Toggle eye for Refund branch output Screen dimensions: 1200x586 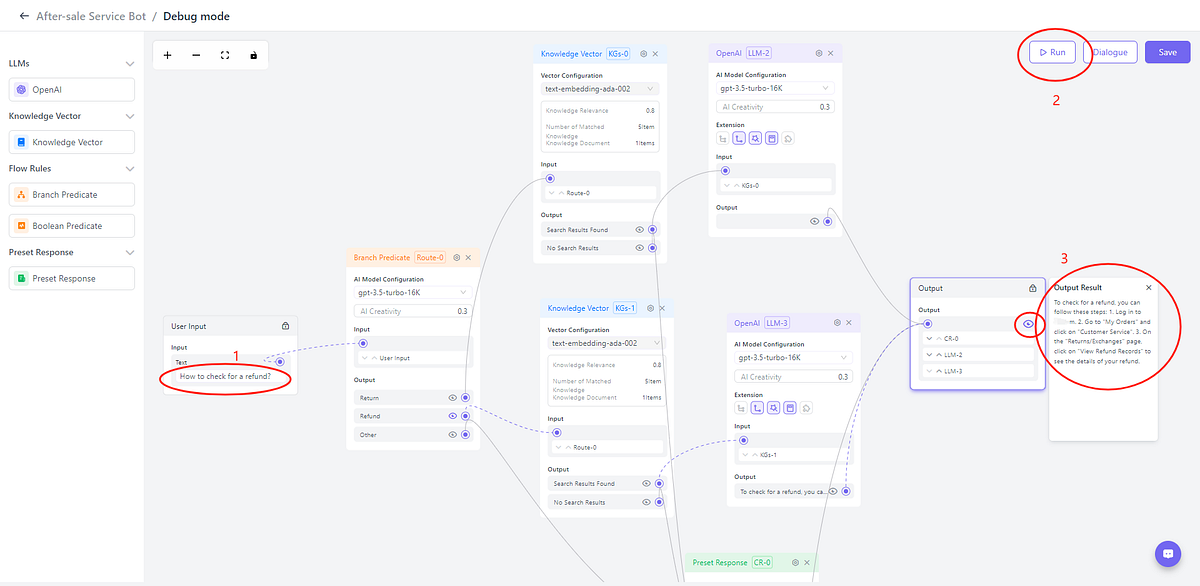pyautogui.click(x=453, y=416)
